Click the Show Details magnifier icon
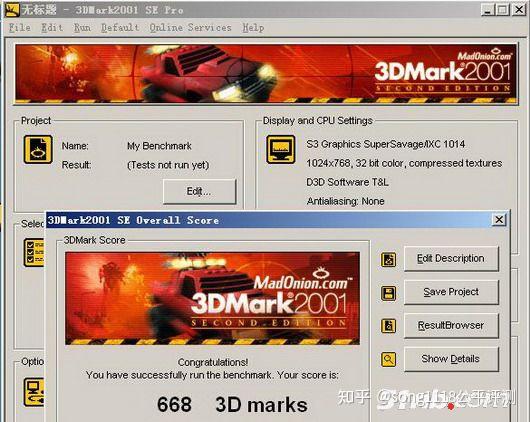Viewport: 530px width, 422px height. 388,359
